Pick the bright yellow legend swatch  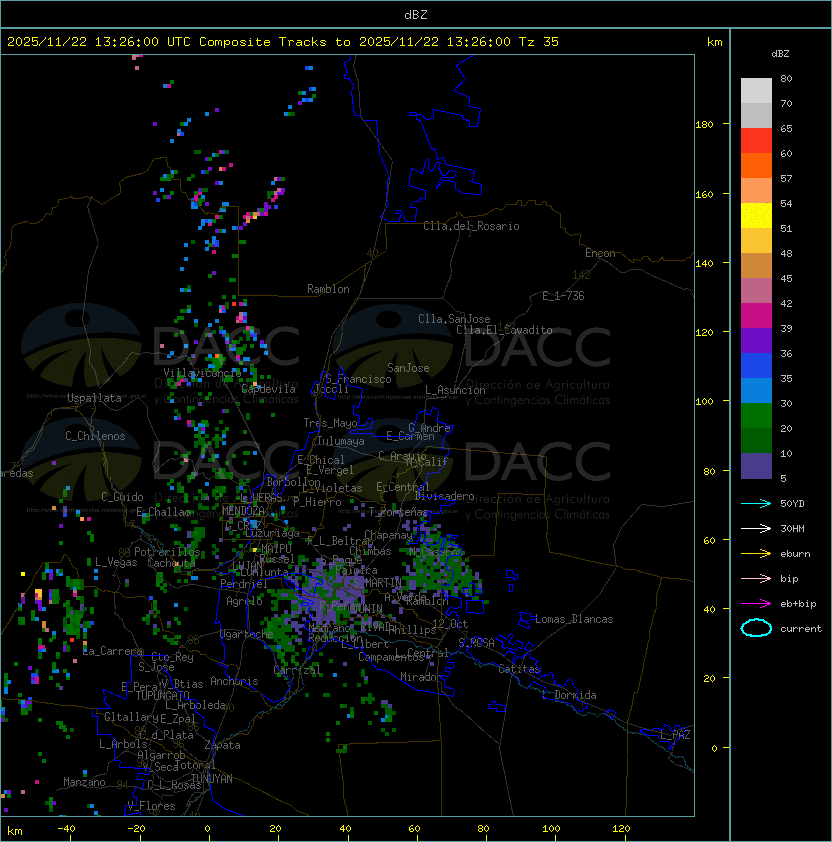[x=756, y=215]
